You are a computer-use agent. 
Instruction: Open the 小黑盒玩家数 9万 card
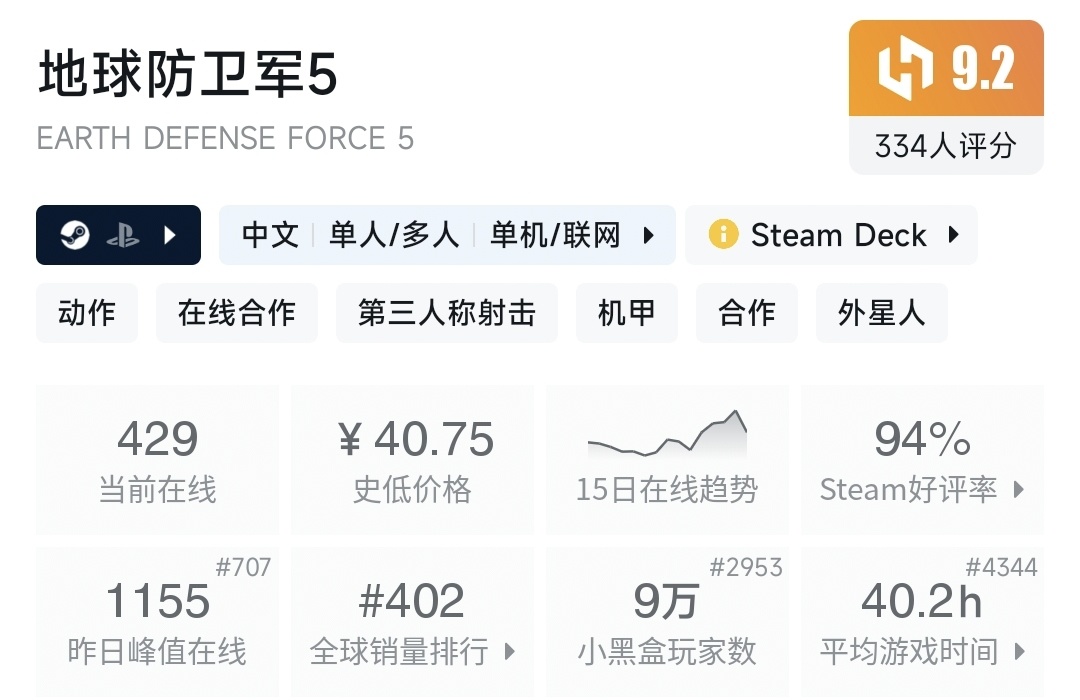[x=667, y=622]
